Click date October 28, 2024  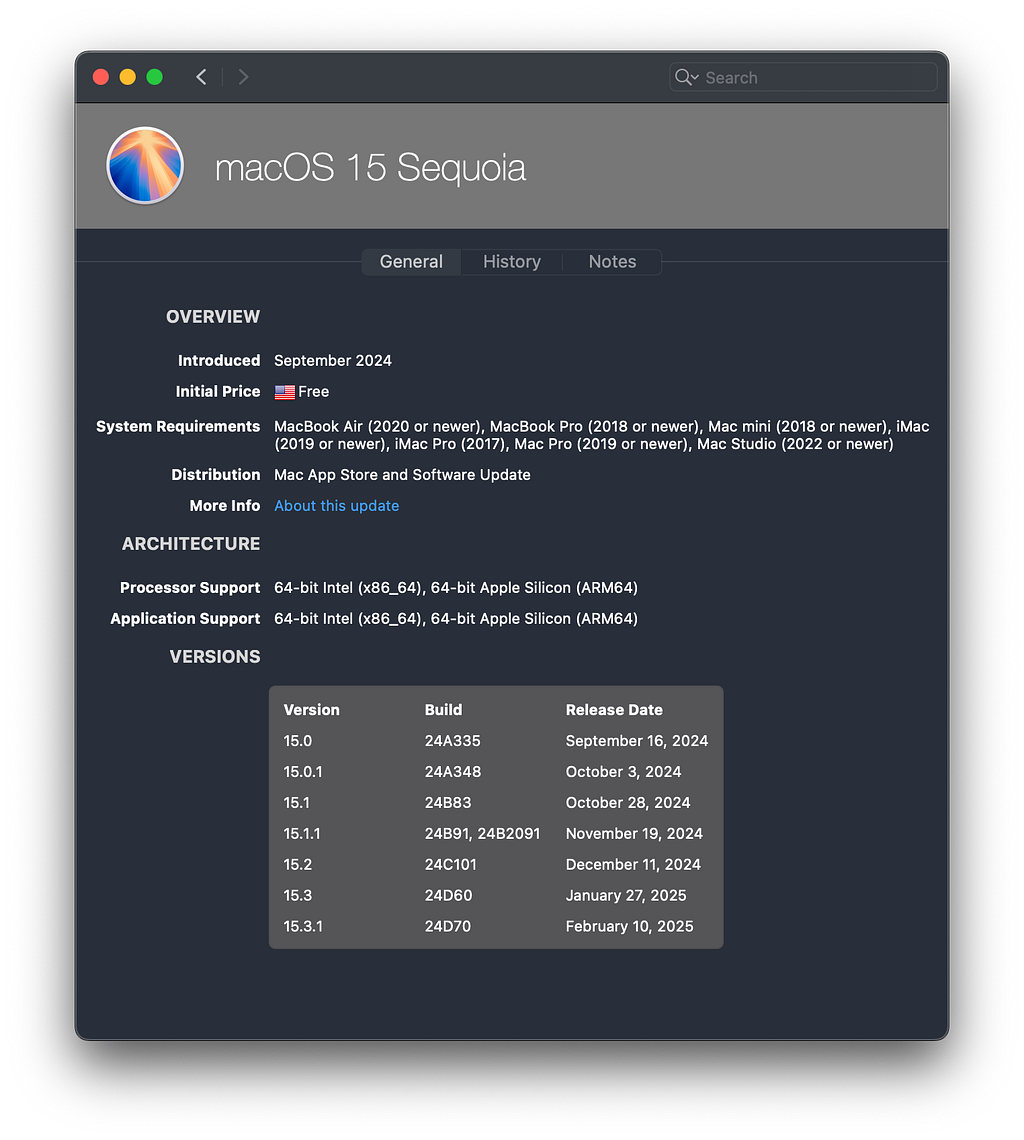pos(628,803)
